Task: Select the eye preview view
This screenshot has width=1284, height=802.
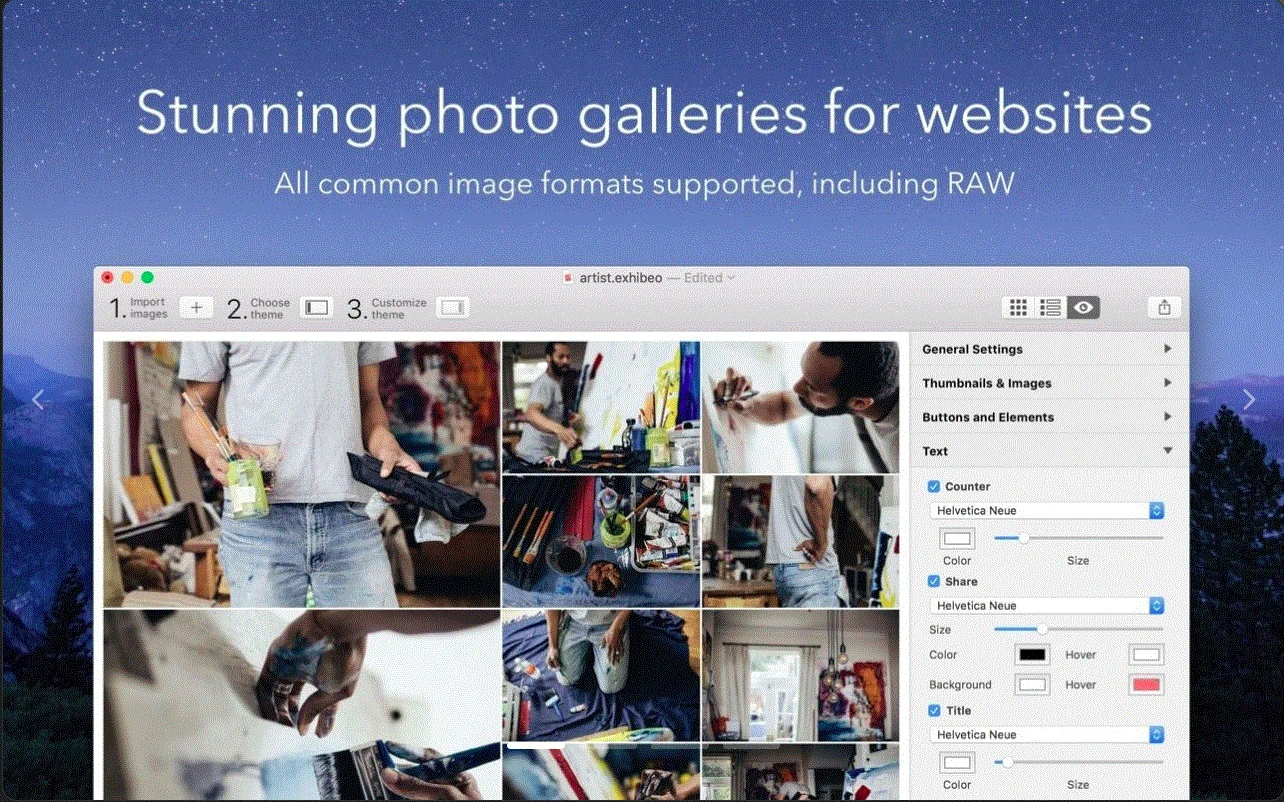Action: click(1083, 308)
